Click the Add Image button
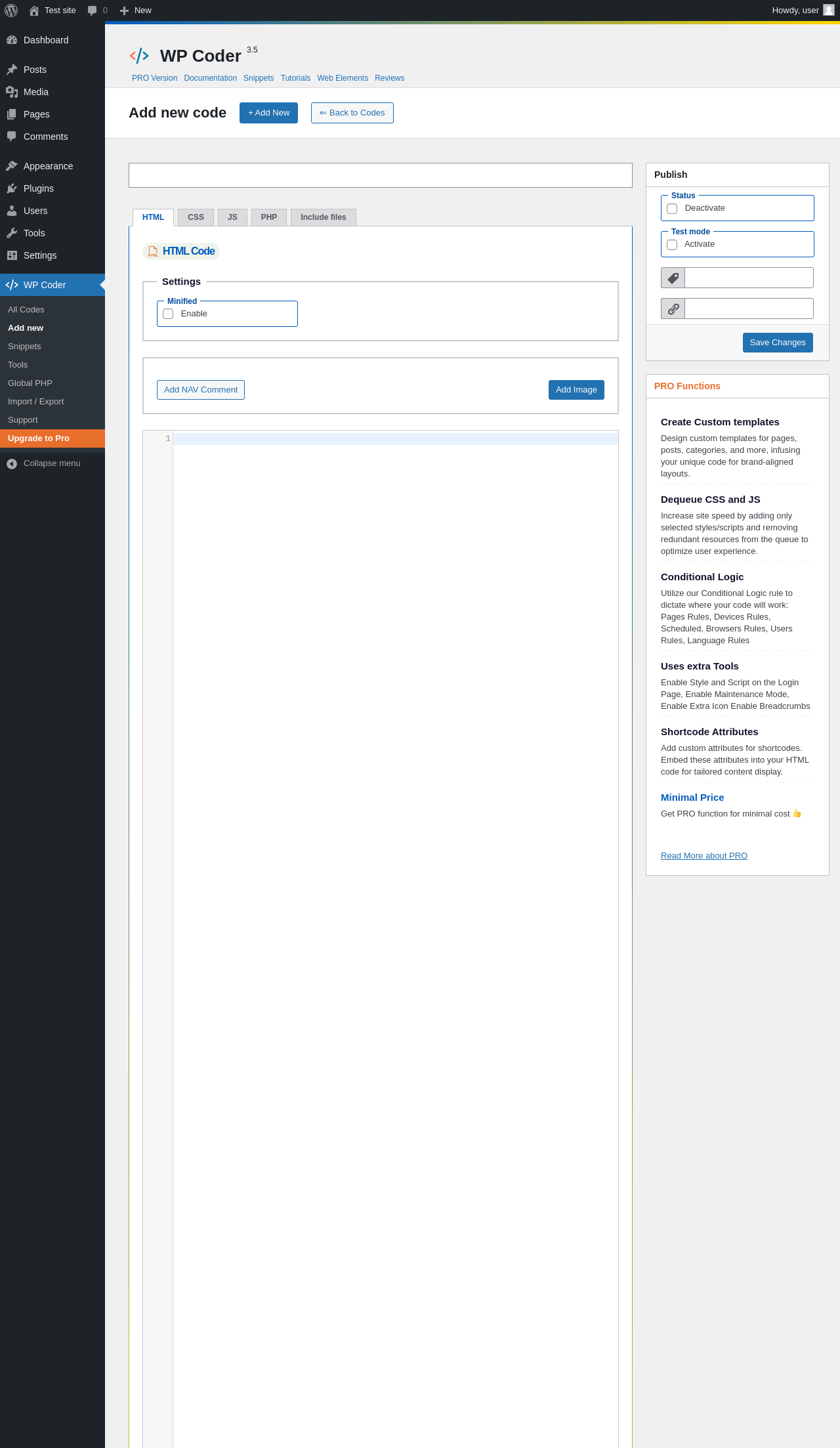Viewport: 840px width, 1448px height. tap(576, 390)
